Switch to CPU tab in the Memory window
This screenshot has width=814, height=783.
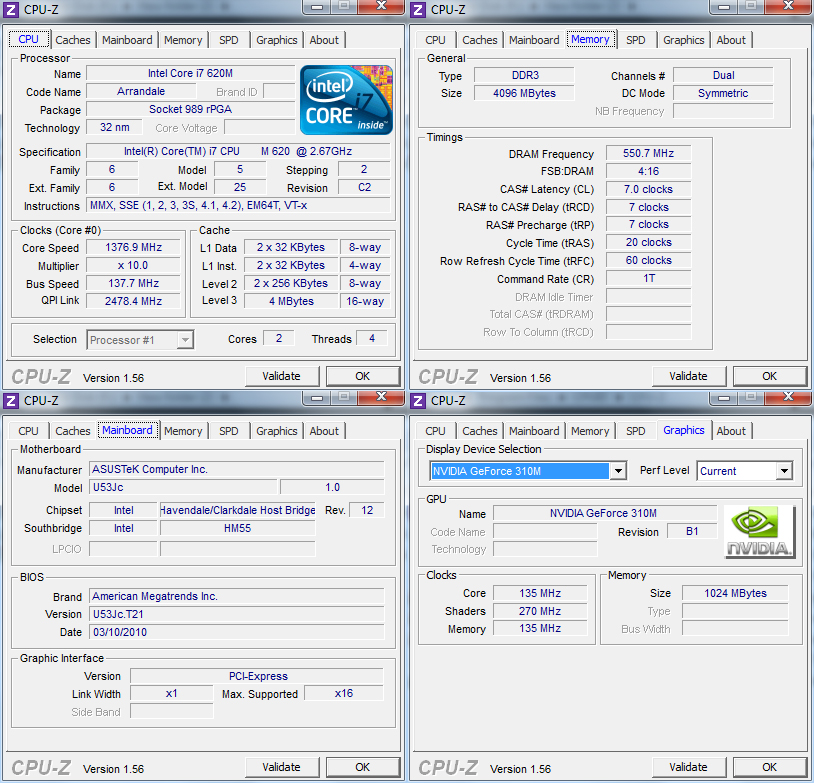pos(435,40)
